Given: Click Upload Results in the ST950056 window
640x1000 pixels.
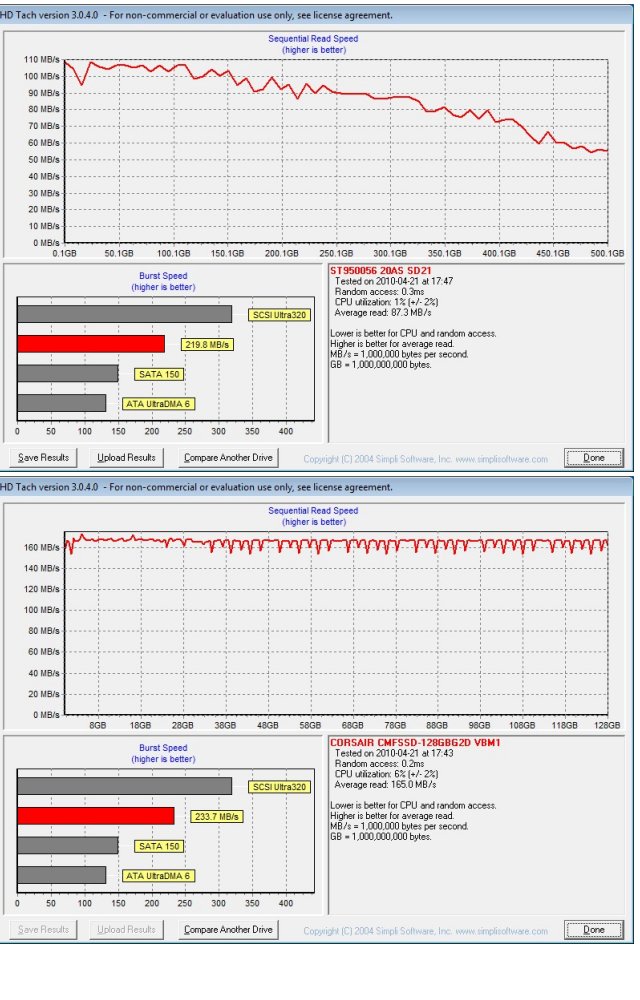Looking at the screenshot, I should pos(126,457).
